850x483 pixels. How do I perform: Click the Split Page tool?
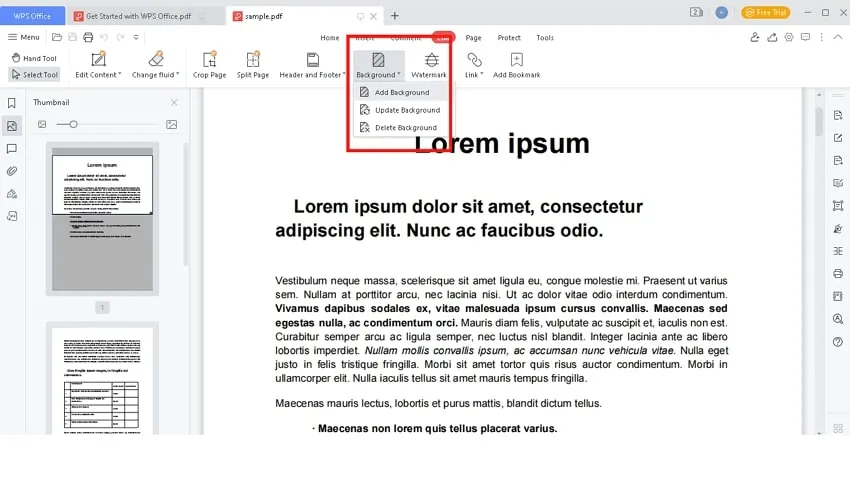tap(253, 65)
